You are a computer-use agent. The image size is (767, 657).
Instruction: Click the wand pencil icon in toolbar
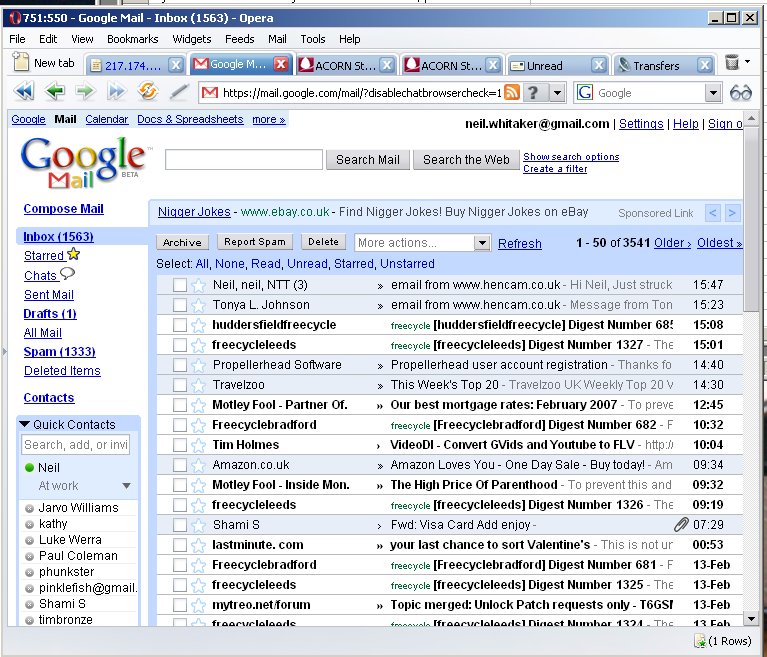click(x=179, y=91)
